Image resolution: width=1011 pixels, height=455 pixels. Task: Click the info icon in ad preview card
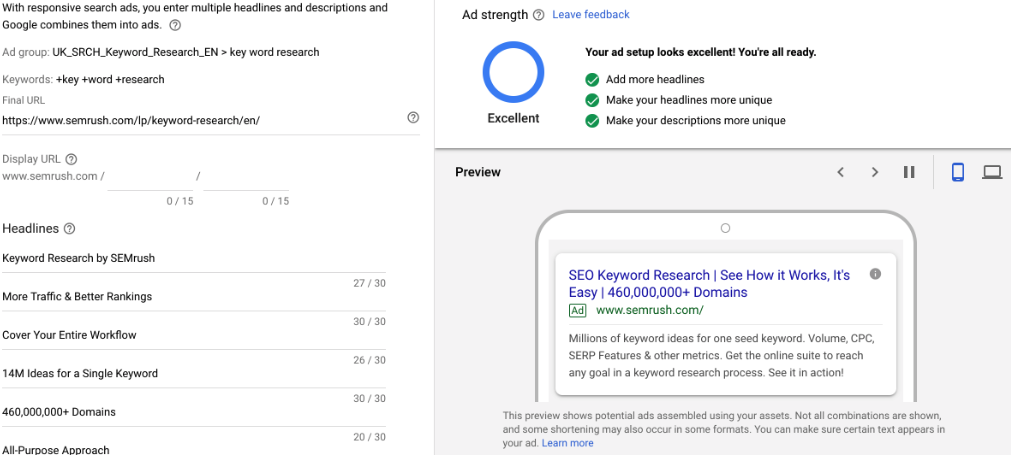coord(875,274)
